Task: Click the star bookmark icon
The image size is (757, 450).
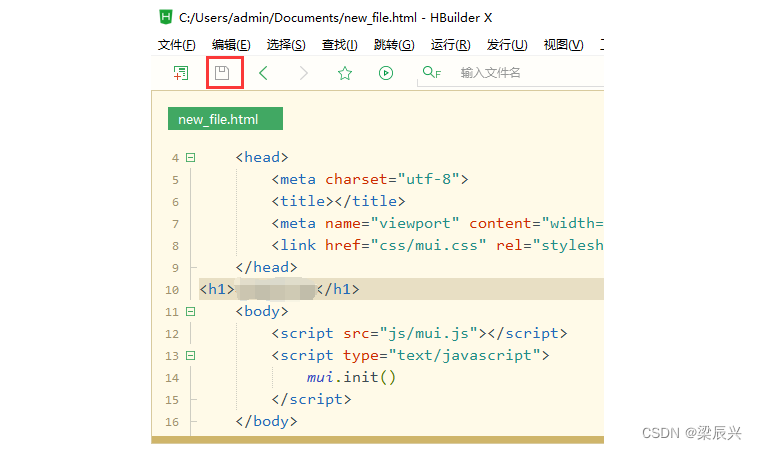Action: click(x=345, y=73)
